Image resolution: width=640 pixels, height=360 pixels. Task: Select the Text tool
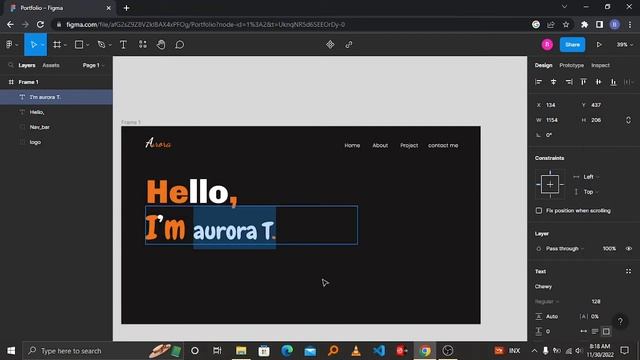[x=123, y=44]
